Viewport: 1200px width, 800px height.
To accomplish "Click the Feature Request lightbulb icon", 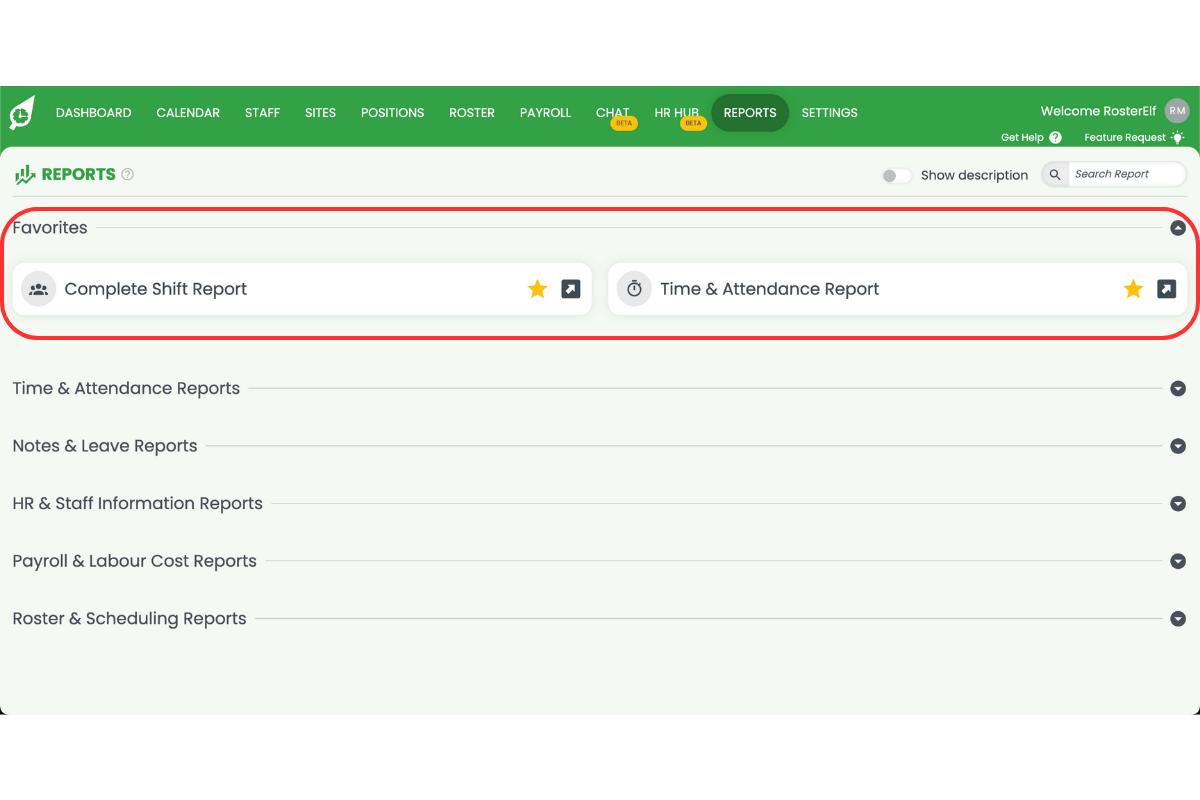I will 1177,137.
